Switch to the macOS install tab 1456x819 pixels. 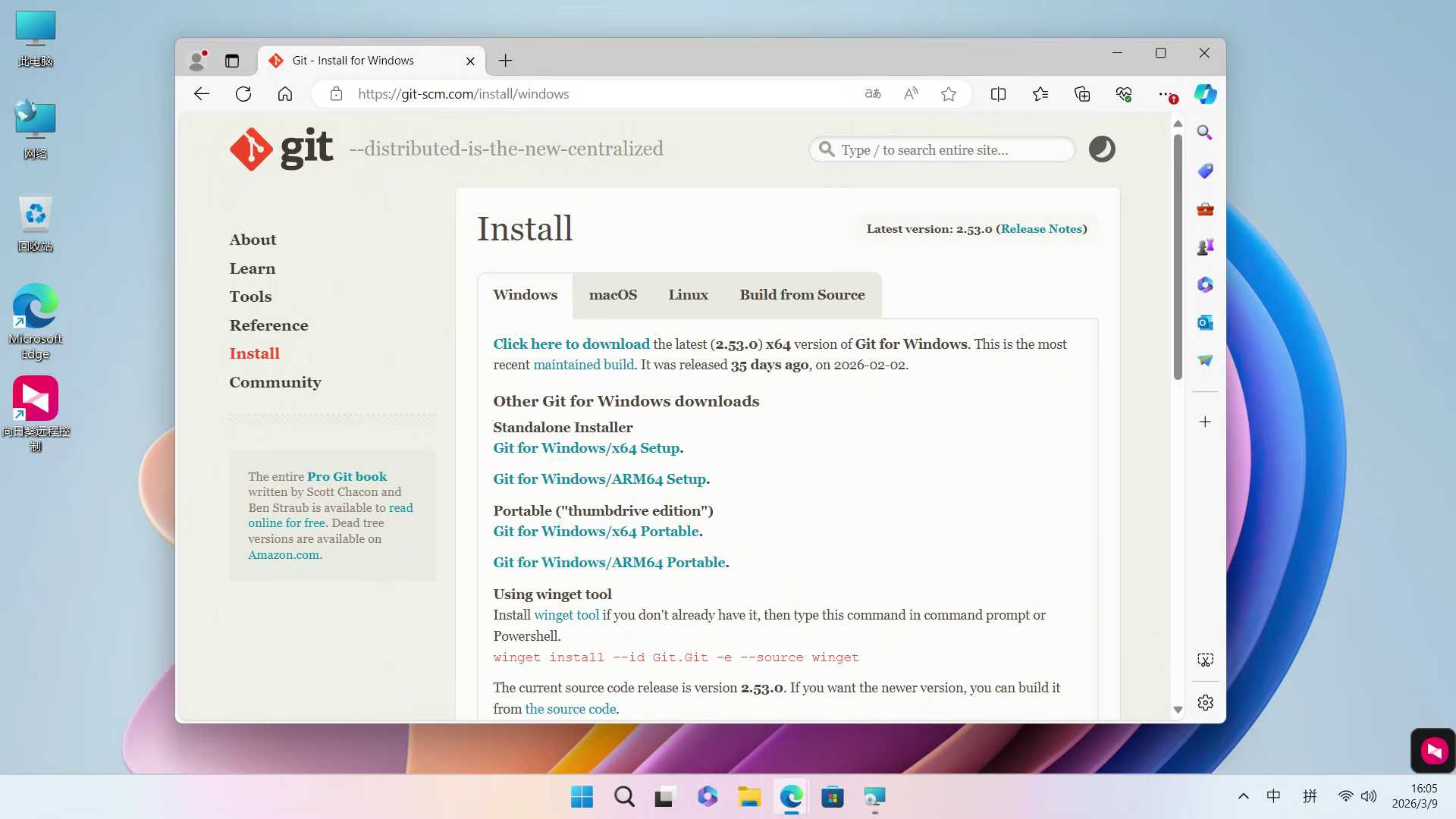click(x=613, y=295)
